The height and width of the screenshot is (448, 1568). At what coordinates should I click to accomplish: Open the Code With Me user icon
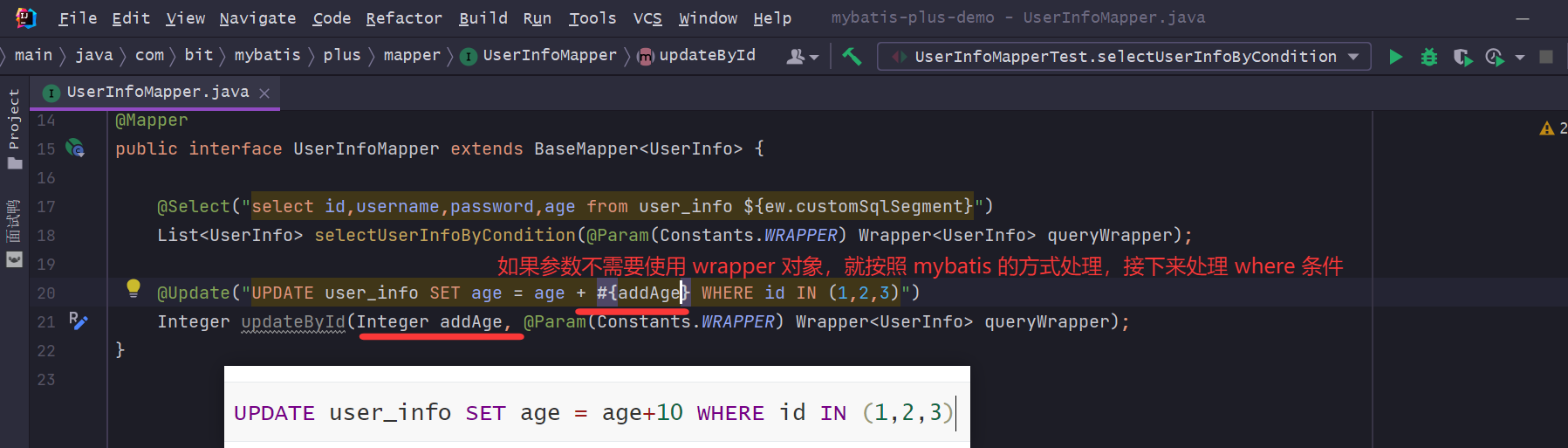point(802,57)
